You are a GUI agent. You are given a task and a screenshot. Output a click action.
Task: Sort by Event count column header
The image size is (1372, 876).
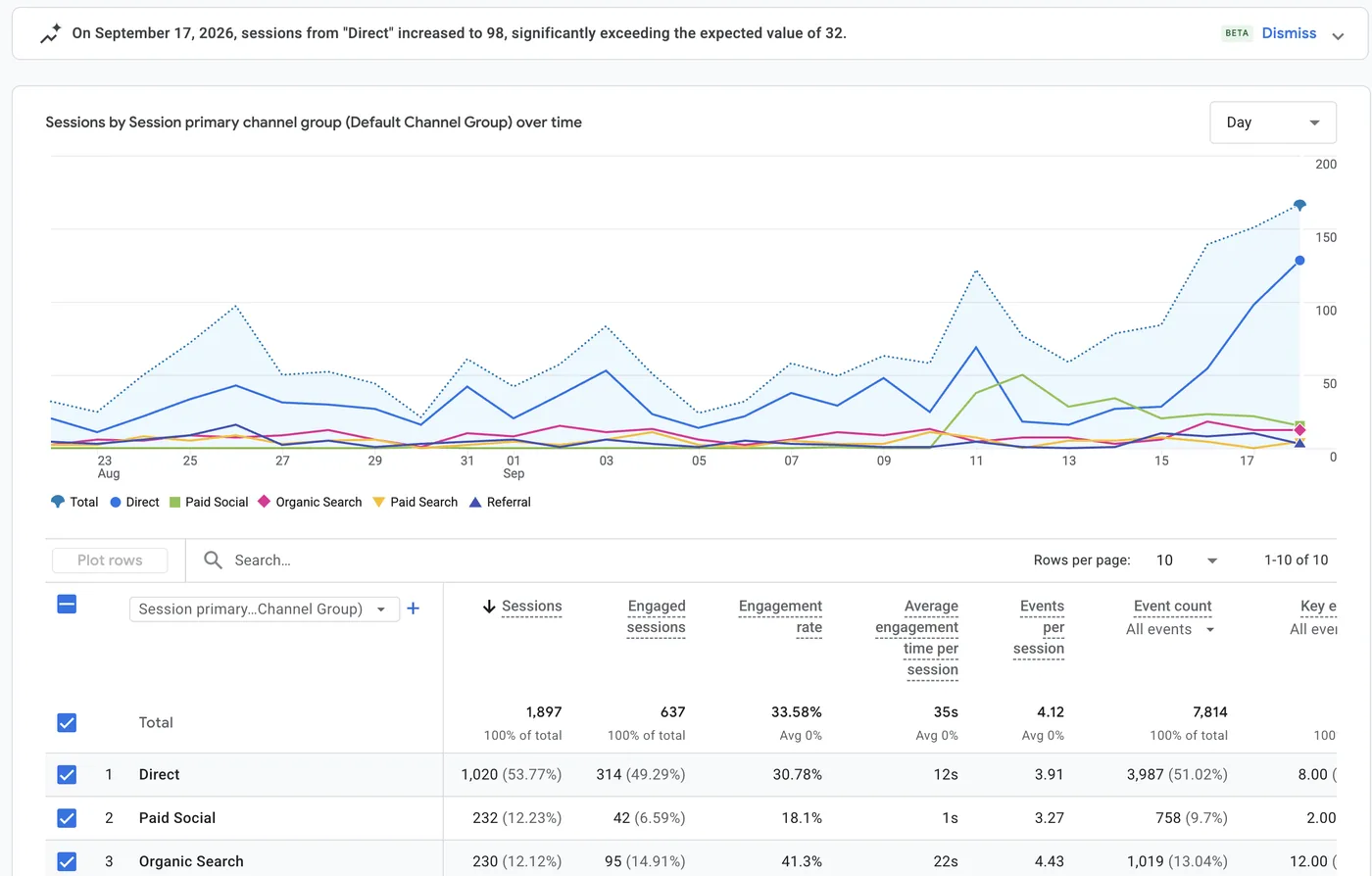pos(1172,607)
